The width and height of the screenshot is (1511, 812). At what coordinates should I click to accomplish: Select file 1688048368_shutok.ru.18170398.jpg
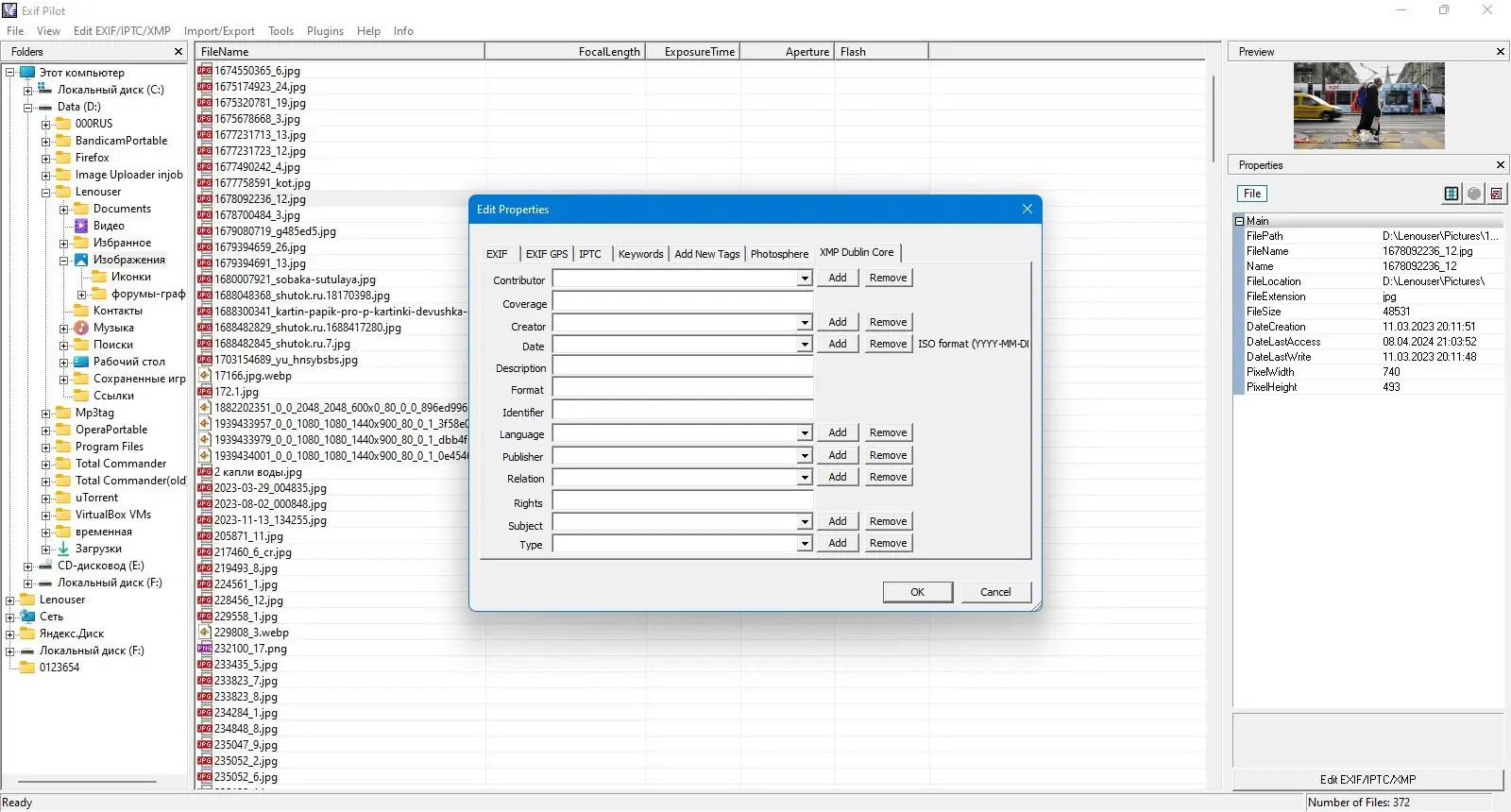pos(302,296)
